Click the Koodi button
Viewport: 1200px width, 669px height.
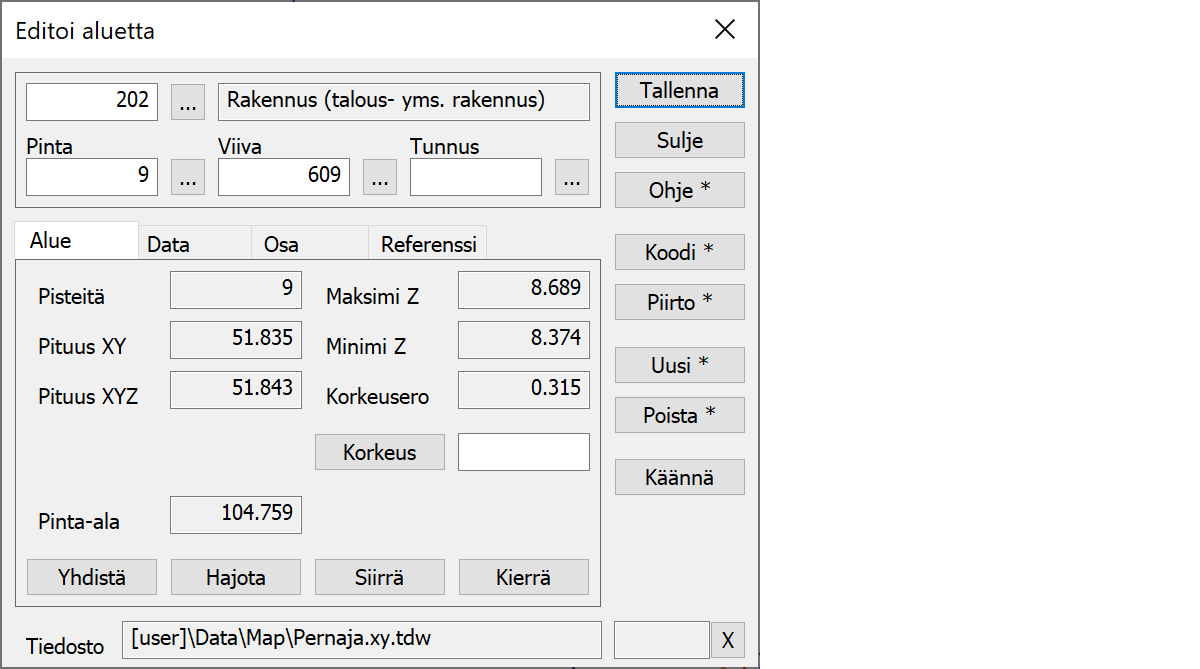tap(679, 252)
